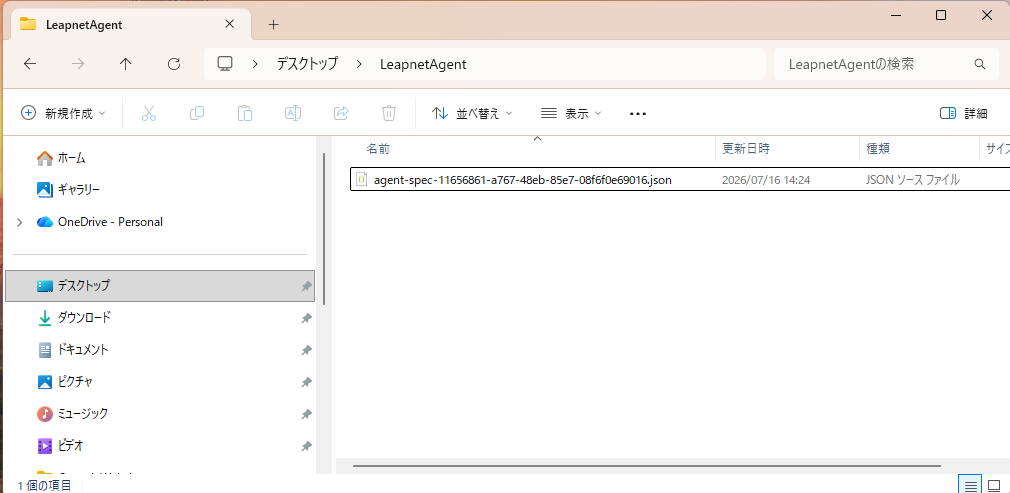
Task: Click the PC monitor icon in address bar
Action: (225, 64)
